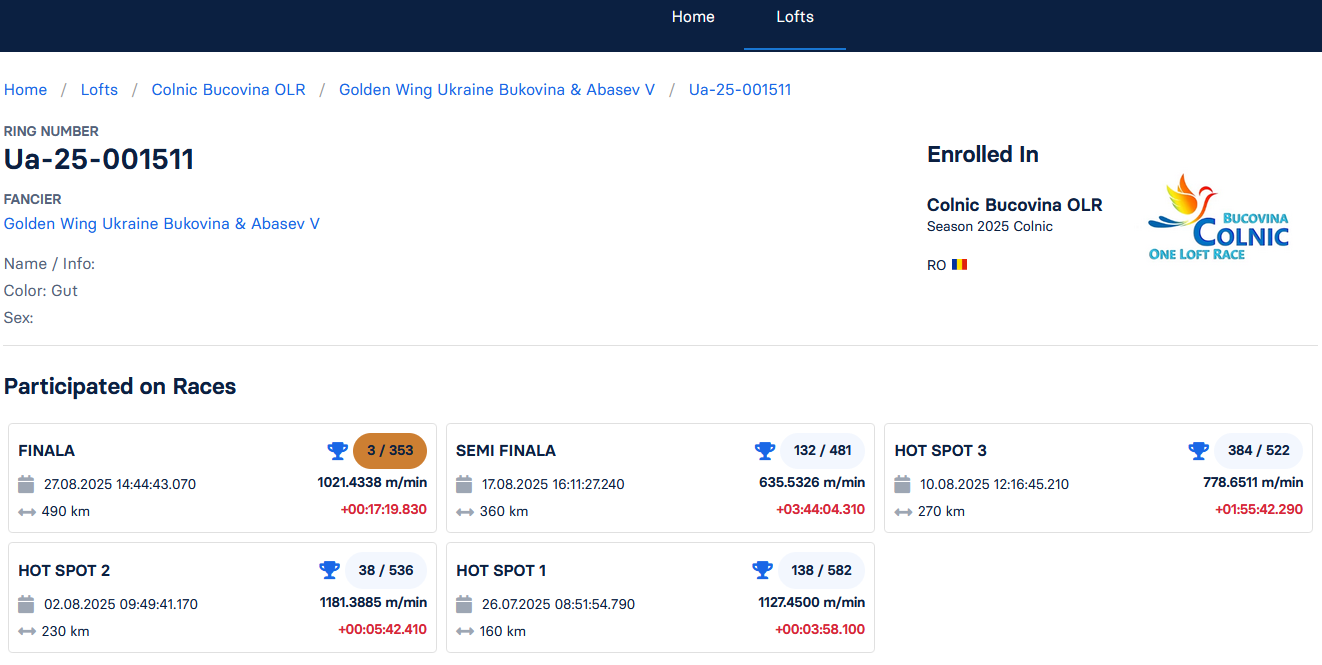Click the calendar icon on the FINALA card
The width and height of the screenshot is (1322, 665).
[x=27, y=485]
